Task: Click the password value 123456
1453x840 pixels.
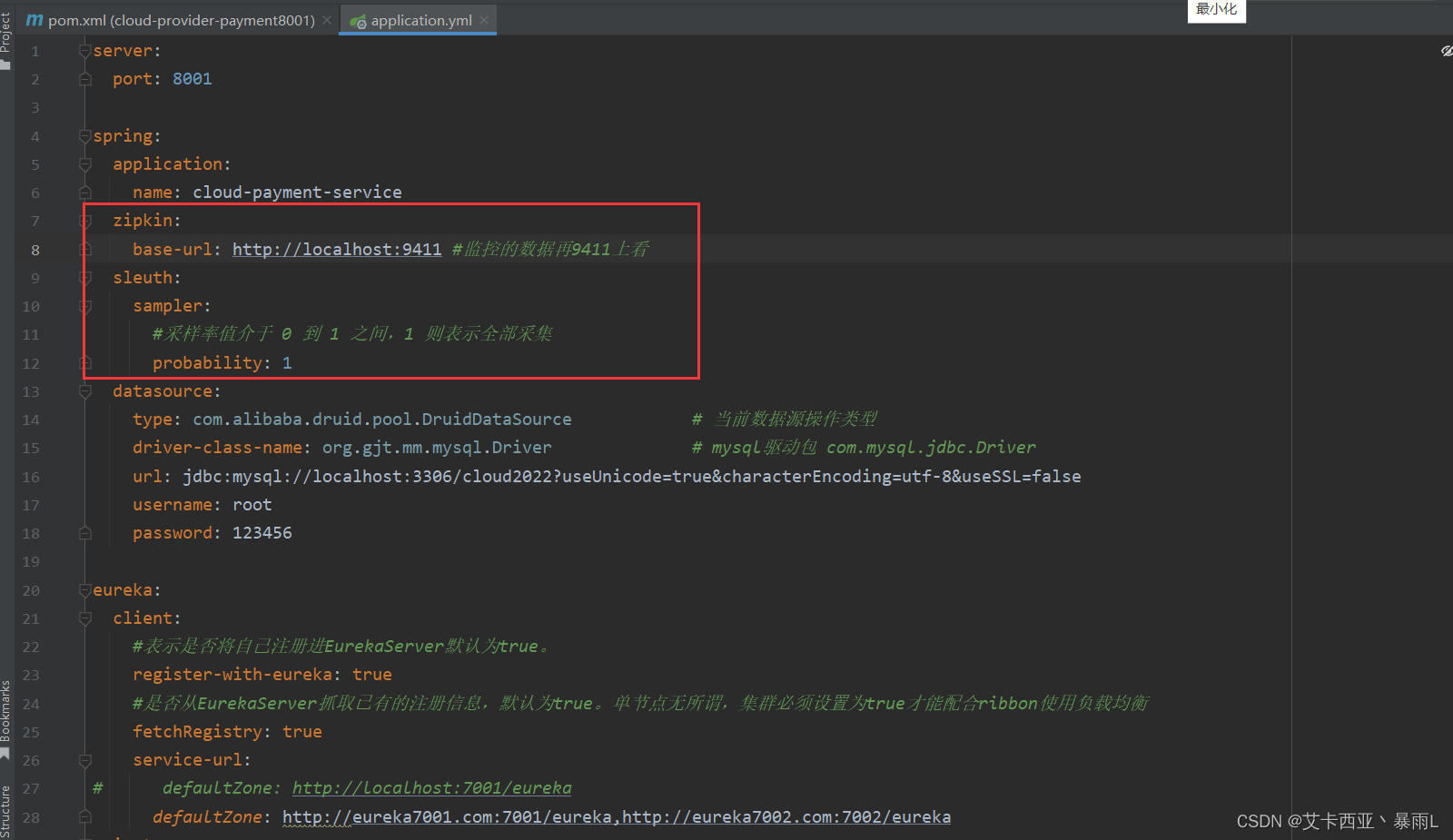Action: click(x=262, y=533)
